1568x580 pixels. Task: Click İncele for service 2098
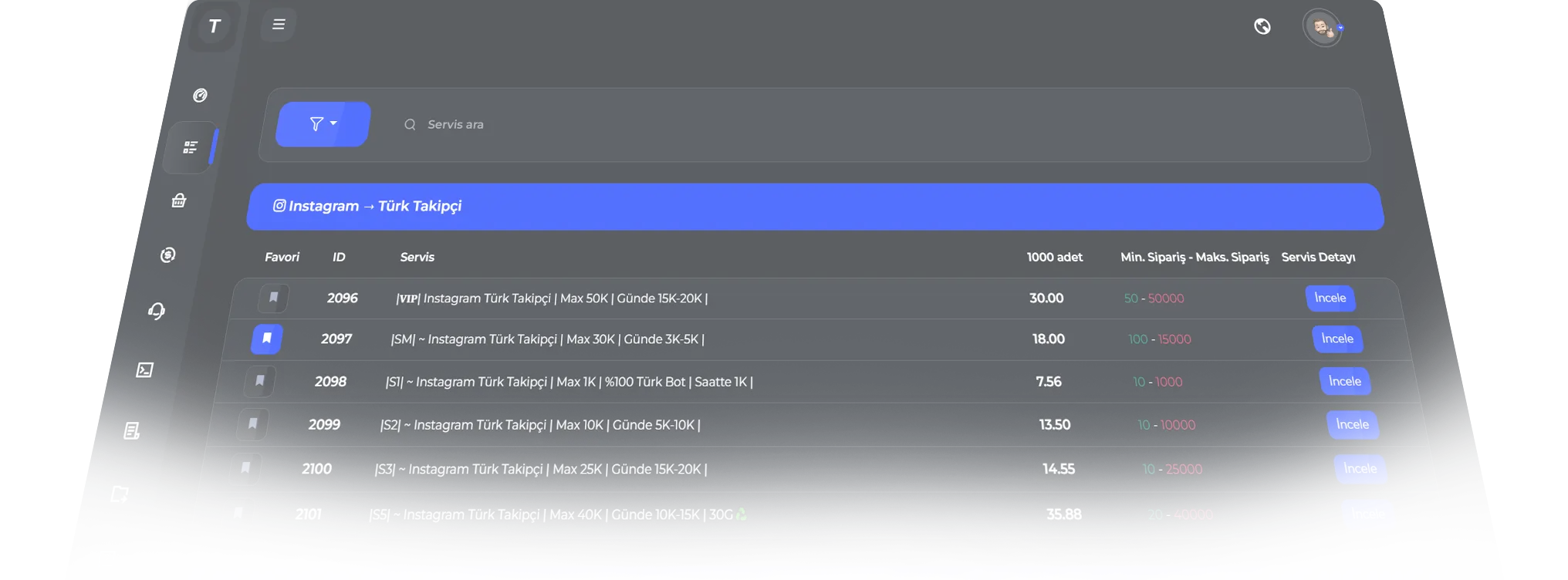1345,382
